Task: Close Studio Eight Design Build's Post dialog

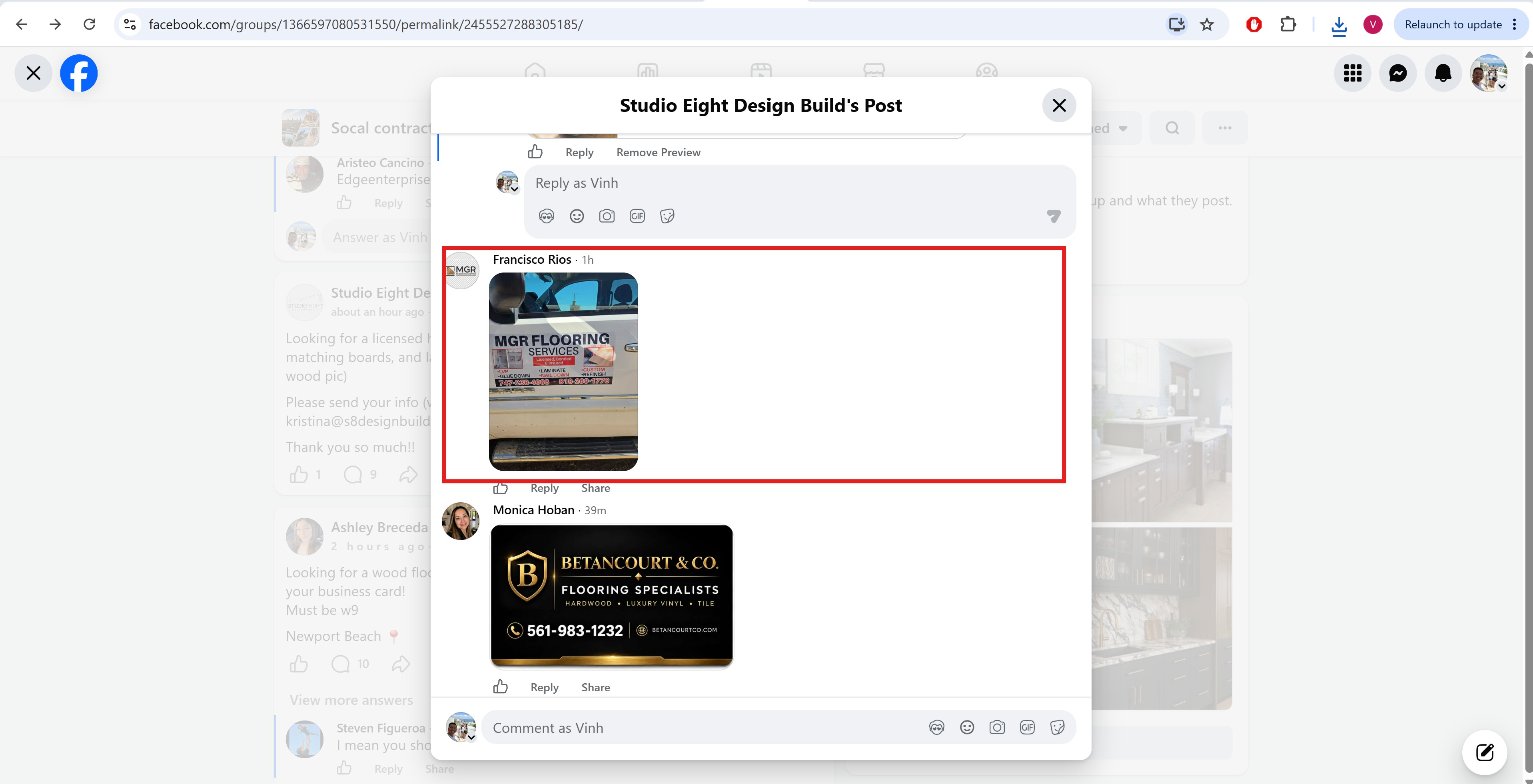Action: 1059,105
